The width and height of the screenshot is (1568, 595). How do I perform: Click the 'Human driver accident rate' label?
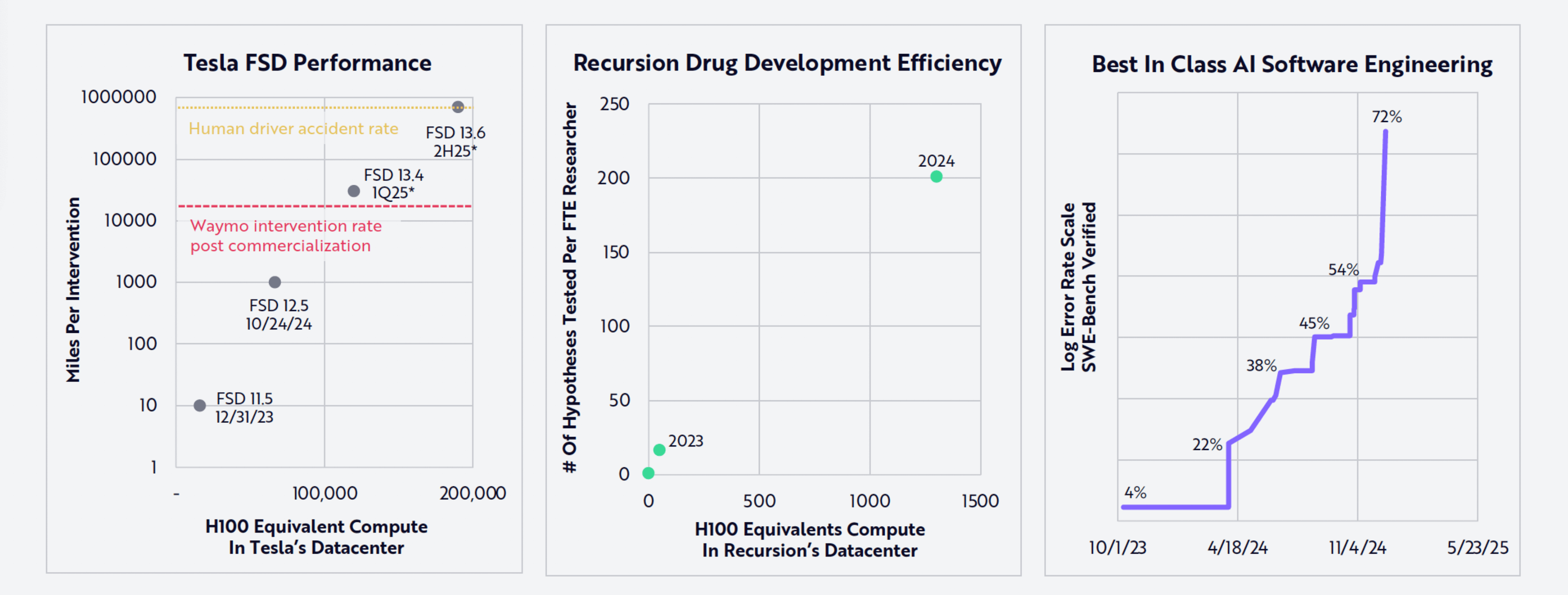(x=293, y=128)
